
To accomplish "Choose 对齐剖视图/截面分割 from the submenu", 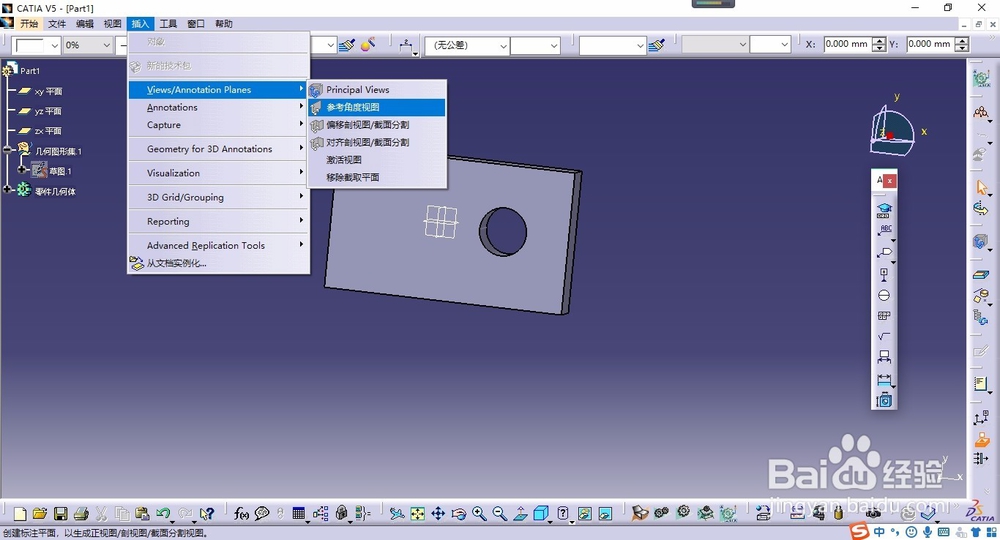I will pos(377,142).
